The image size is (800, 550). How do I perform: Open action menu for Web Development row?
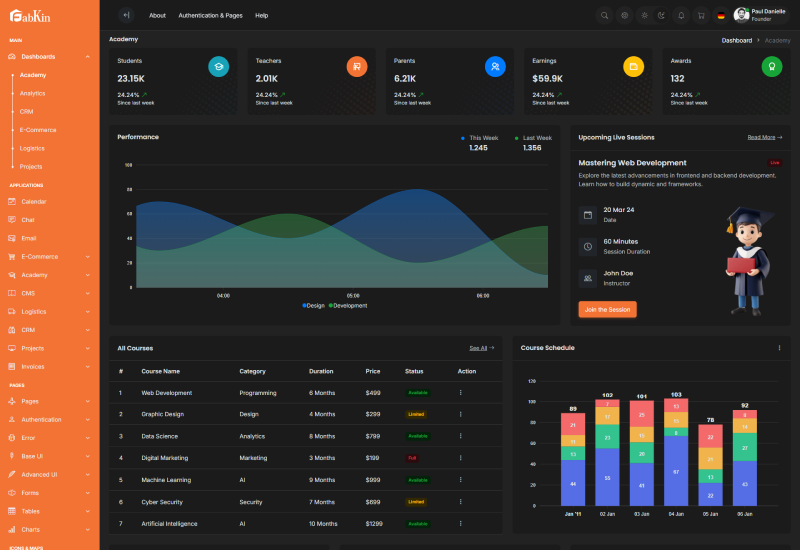[x=461, y=393]
